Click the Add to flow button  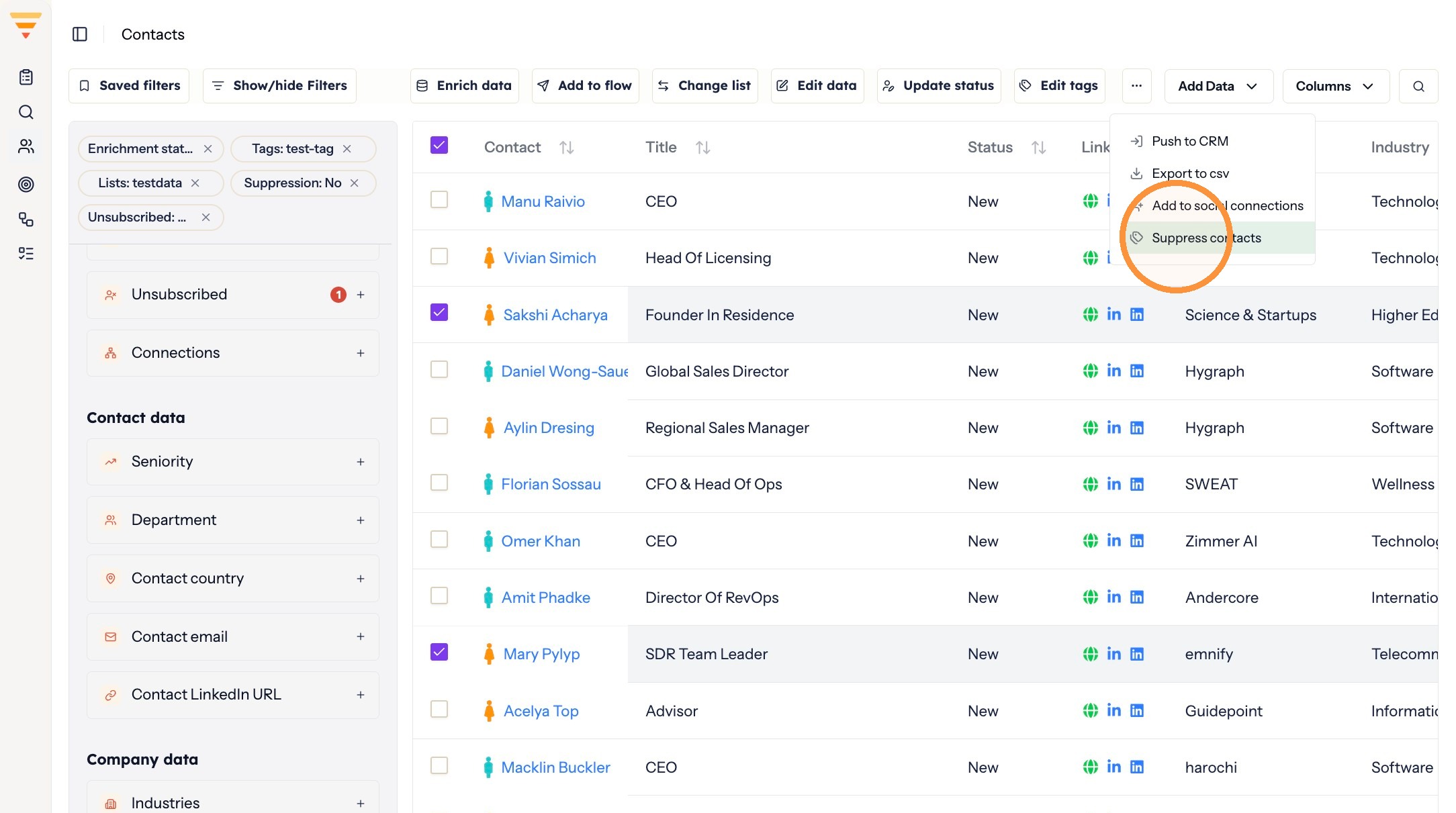click(585, 86)
